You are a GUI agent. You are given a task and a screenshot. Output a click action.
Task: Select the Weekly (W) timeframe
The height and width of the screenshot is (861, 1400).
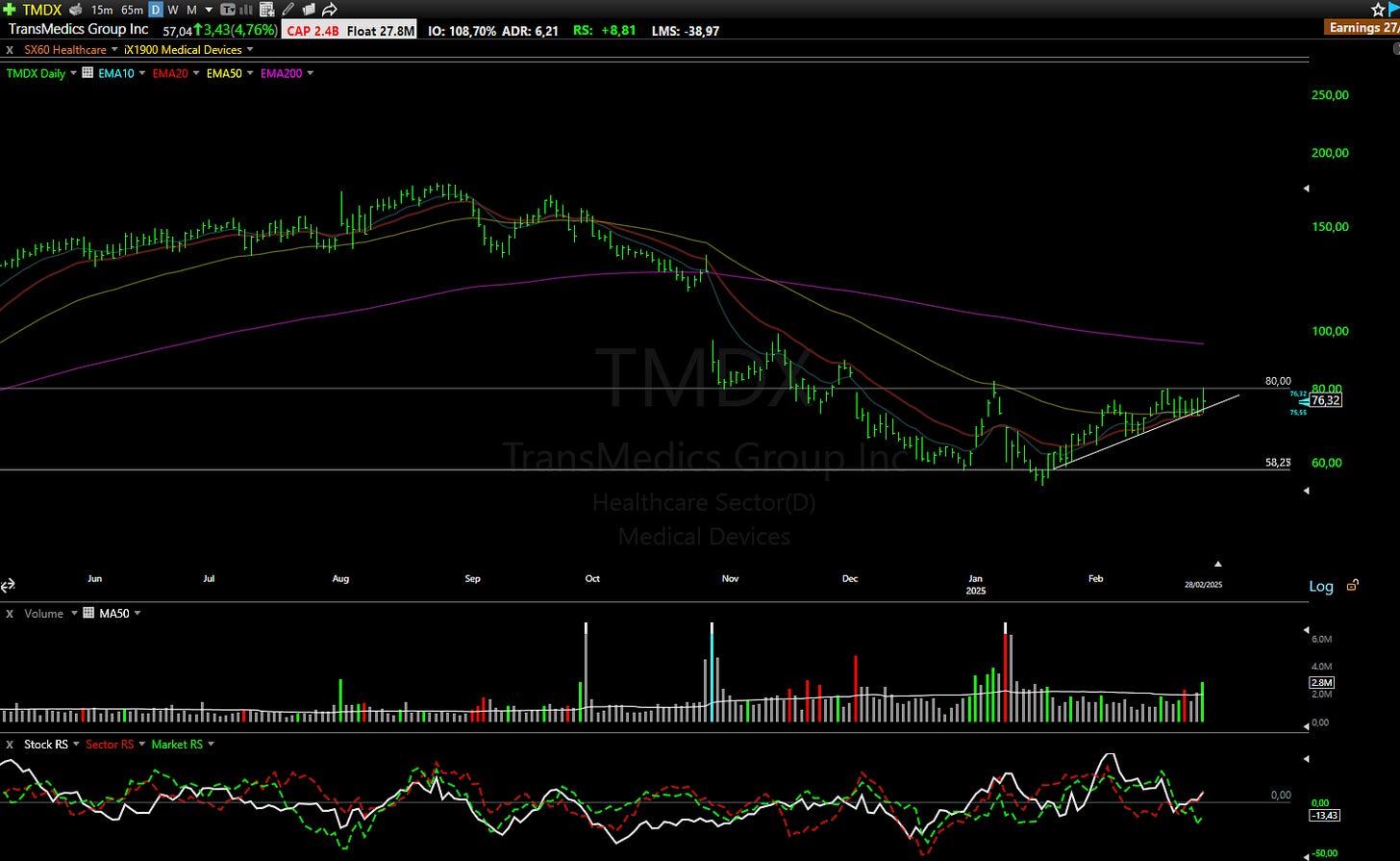173,10
